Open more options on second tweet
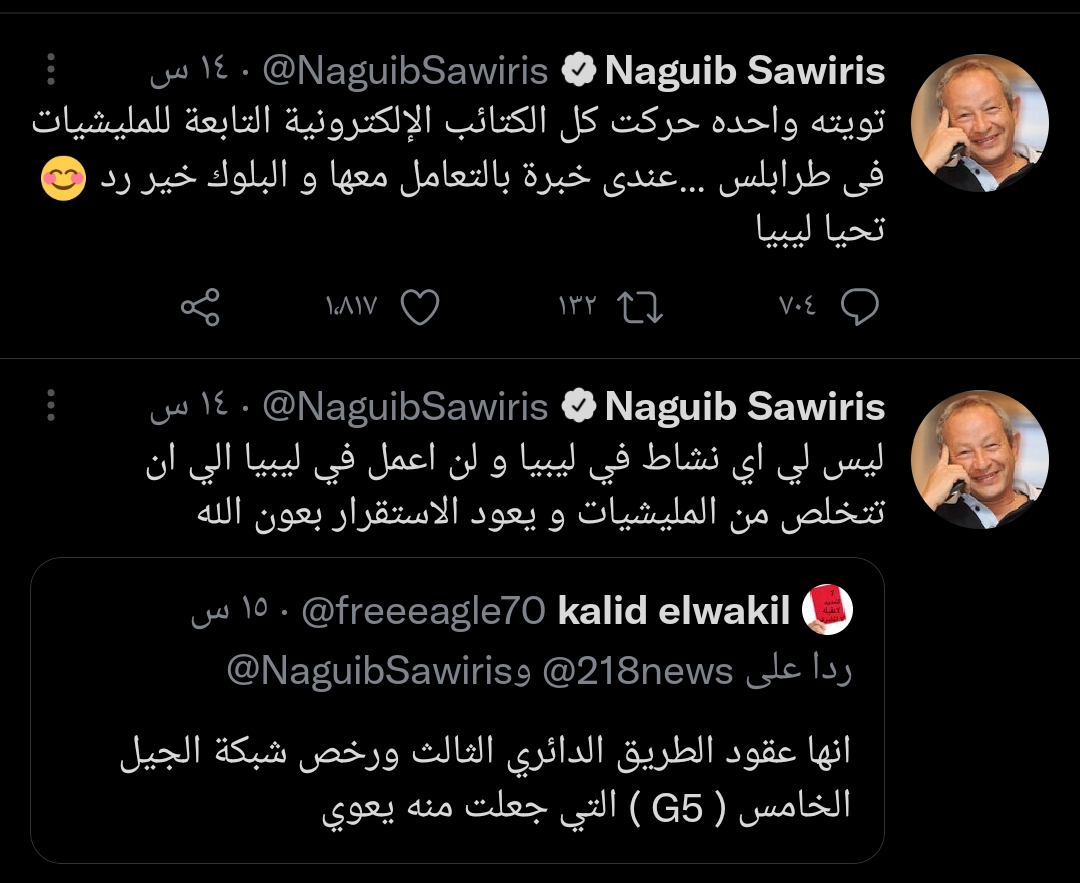This screenshot has width=1080, height=883. (52, 406)
